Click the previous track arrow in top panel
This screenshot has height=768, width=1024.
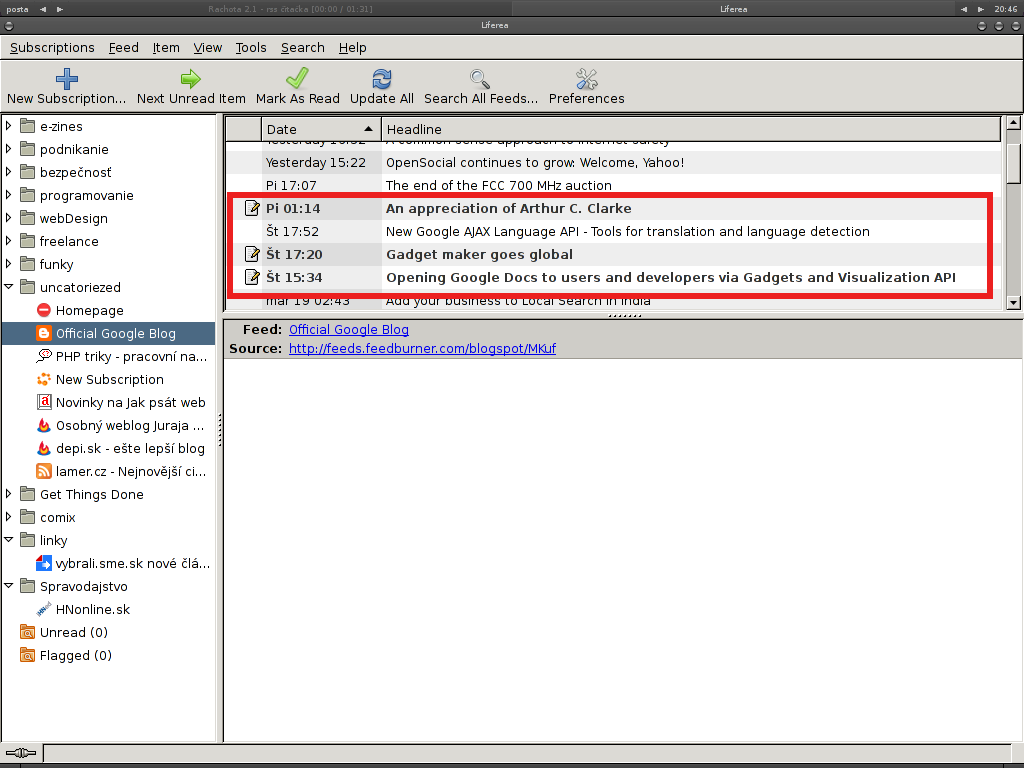click(42, 9)
